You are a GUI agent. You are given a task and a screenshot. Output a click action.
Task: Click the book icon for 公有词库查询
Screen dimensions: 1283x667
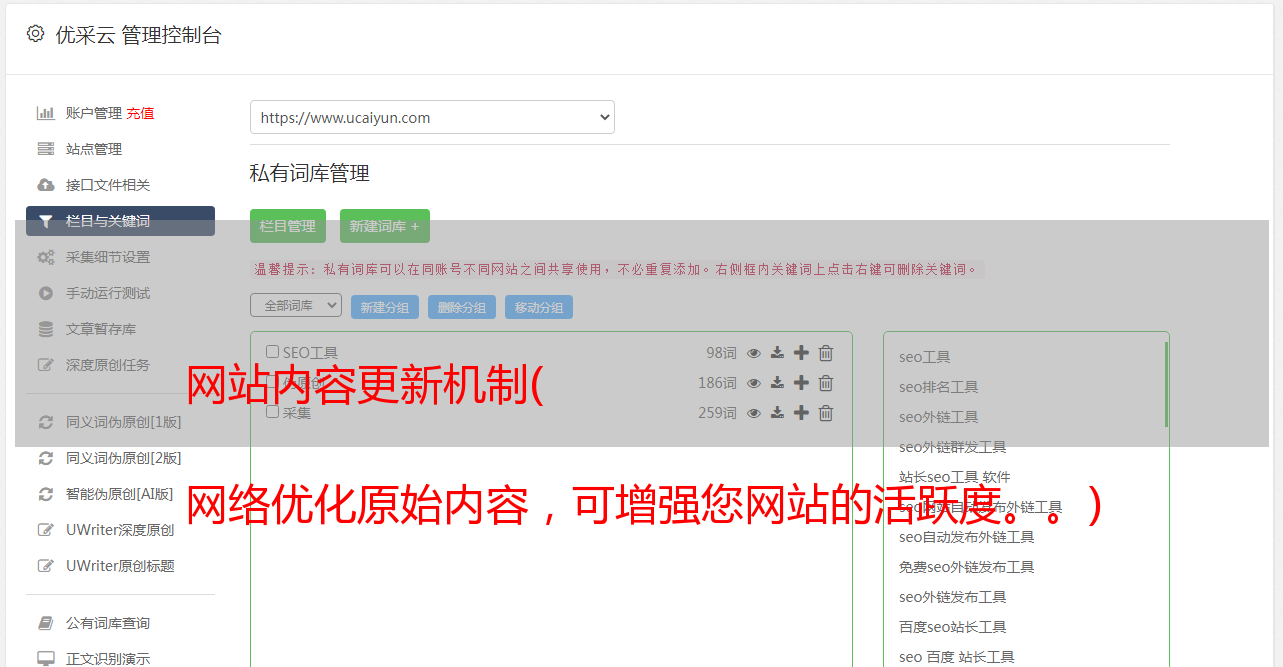(46, 623)
